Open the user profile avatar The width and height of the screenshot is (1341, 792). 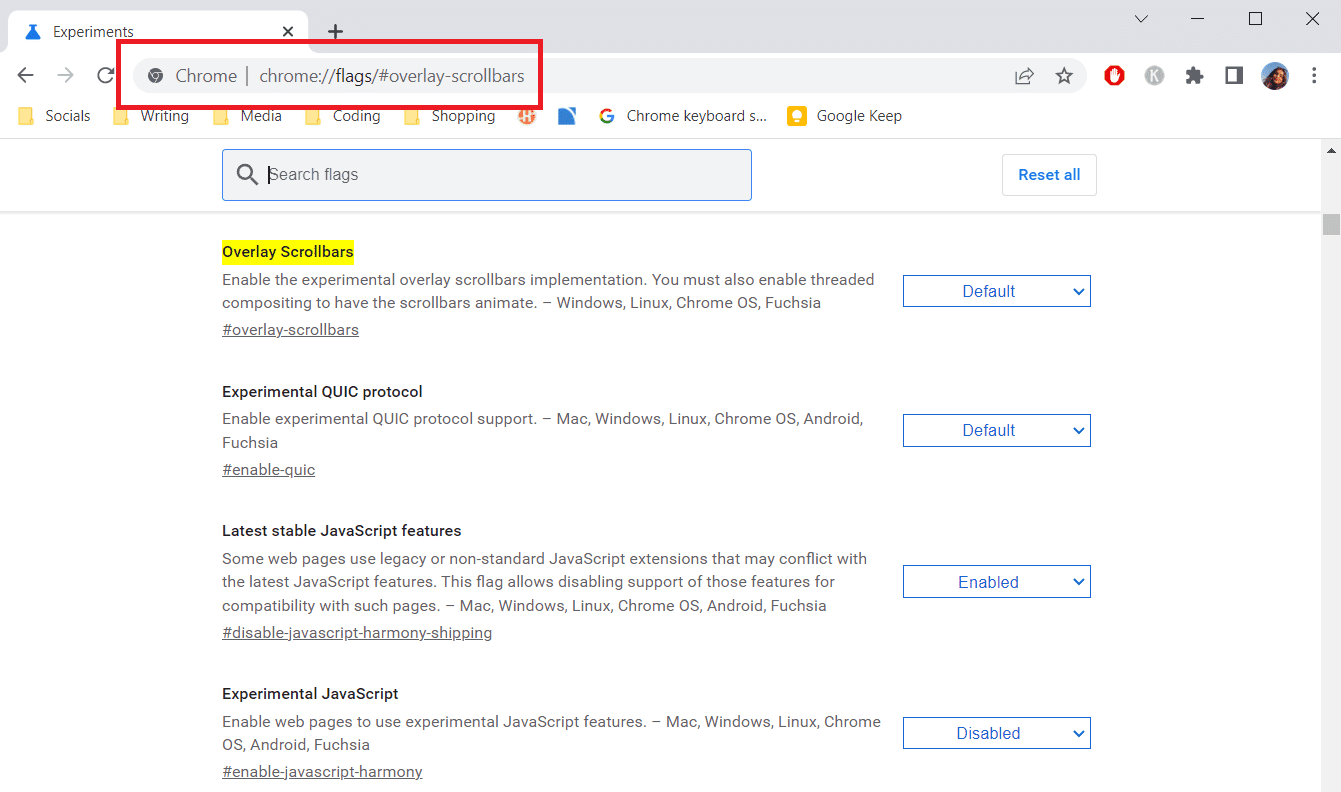point(1275,75)
